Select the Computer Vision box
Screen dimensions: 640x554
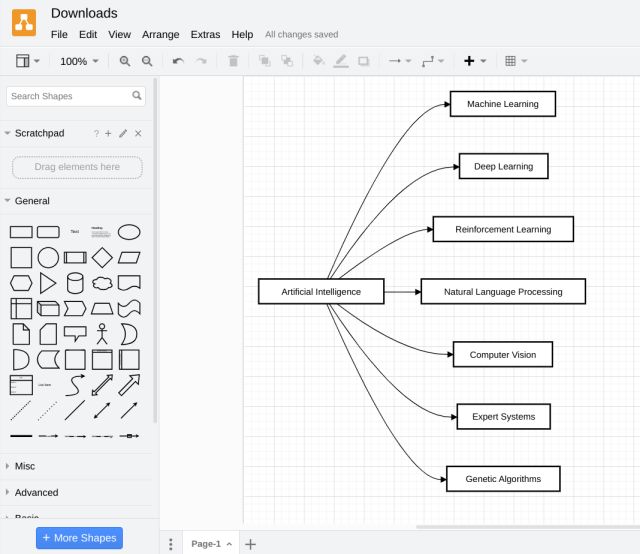coord(503,354)
